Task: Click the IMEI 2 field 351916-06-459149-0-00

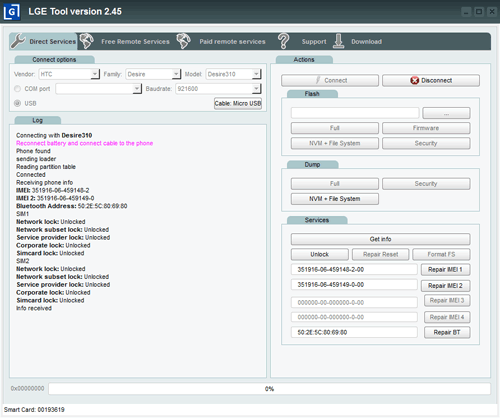Action: [354, 285]
